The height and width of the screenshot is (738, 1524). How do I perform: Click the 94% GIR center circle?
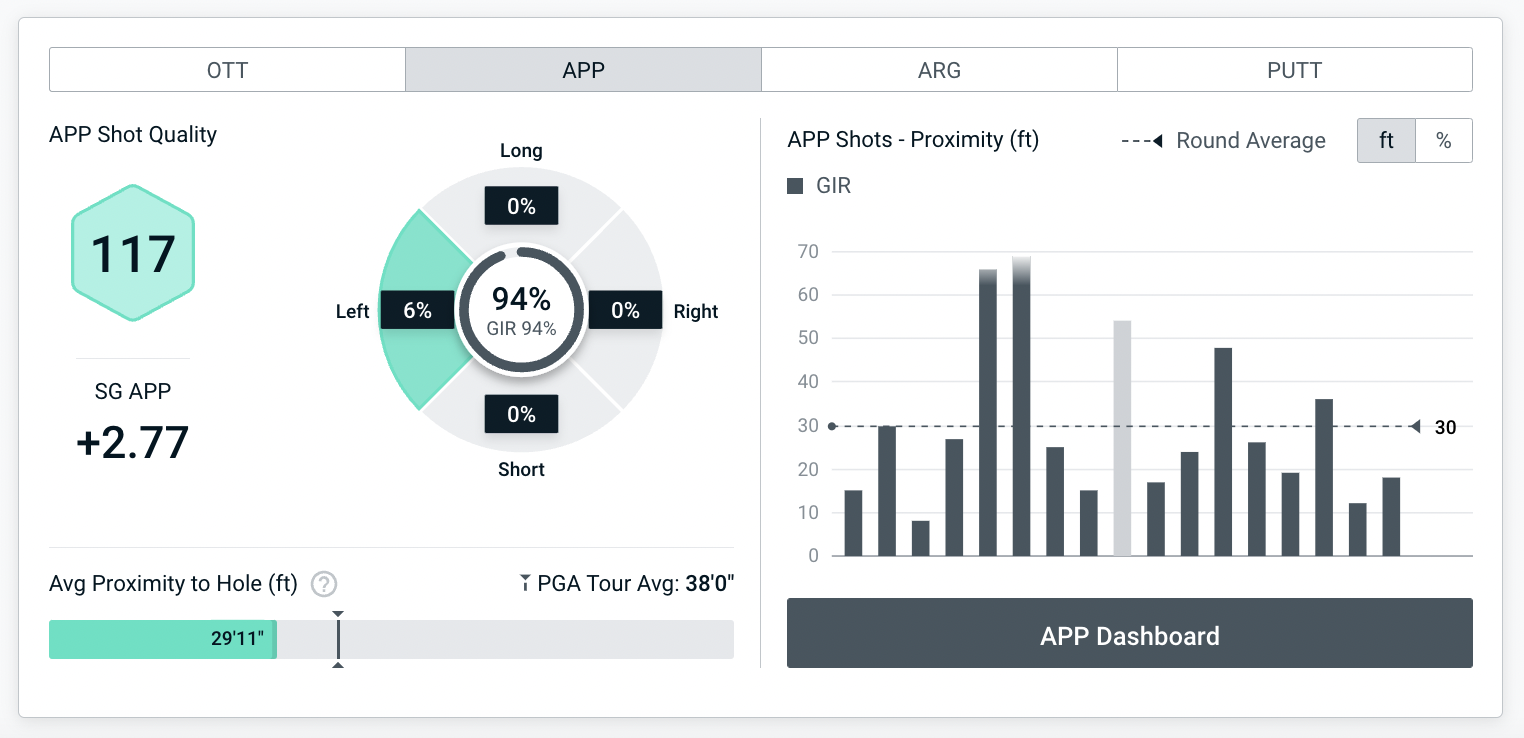[521, 310]
